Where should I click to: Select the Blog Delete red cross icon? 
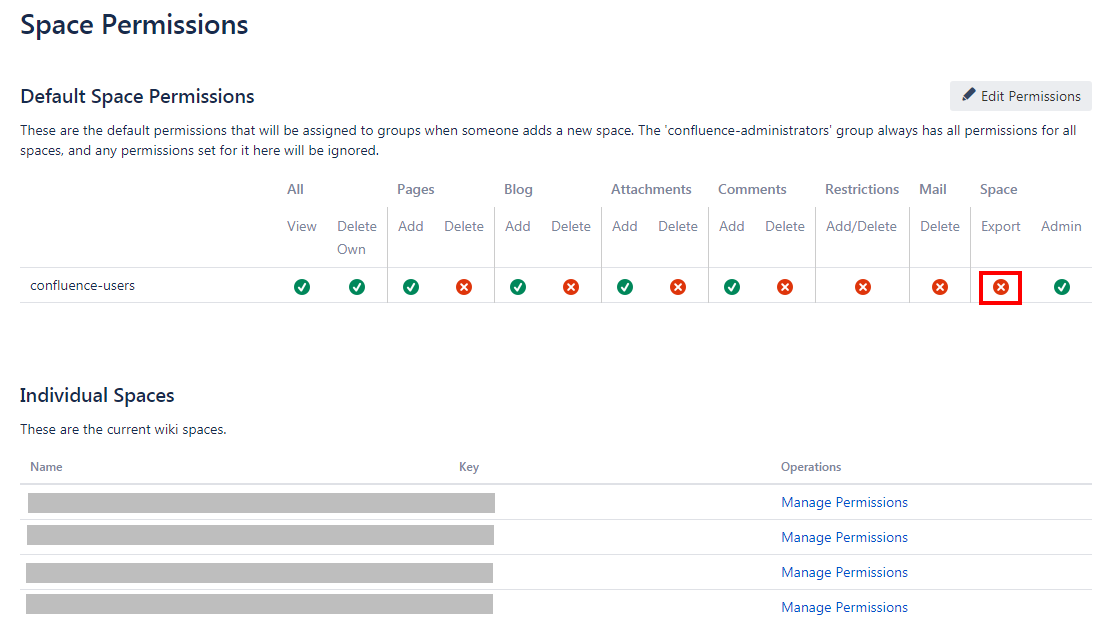pyautogui.click(x=571, y=287)
